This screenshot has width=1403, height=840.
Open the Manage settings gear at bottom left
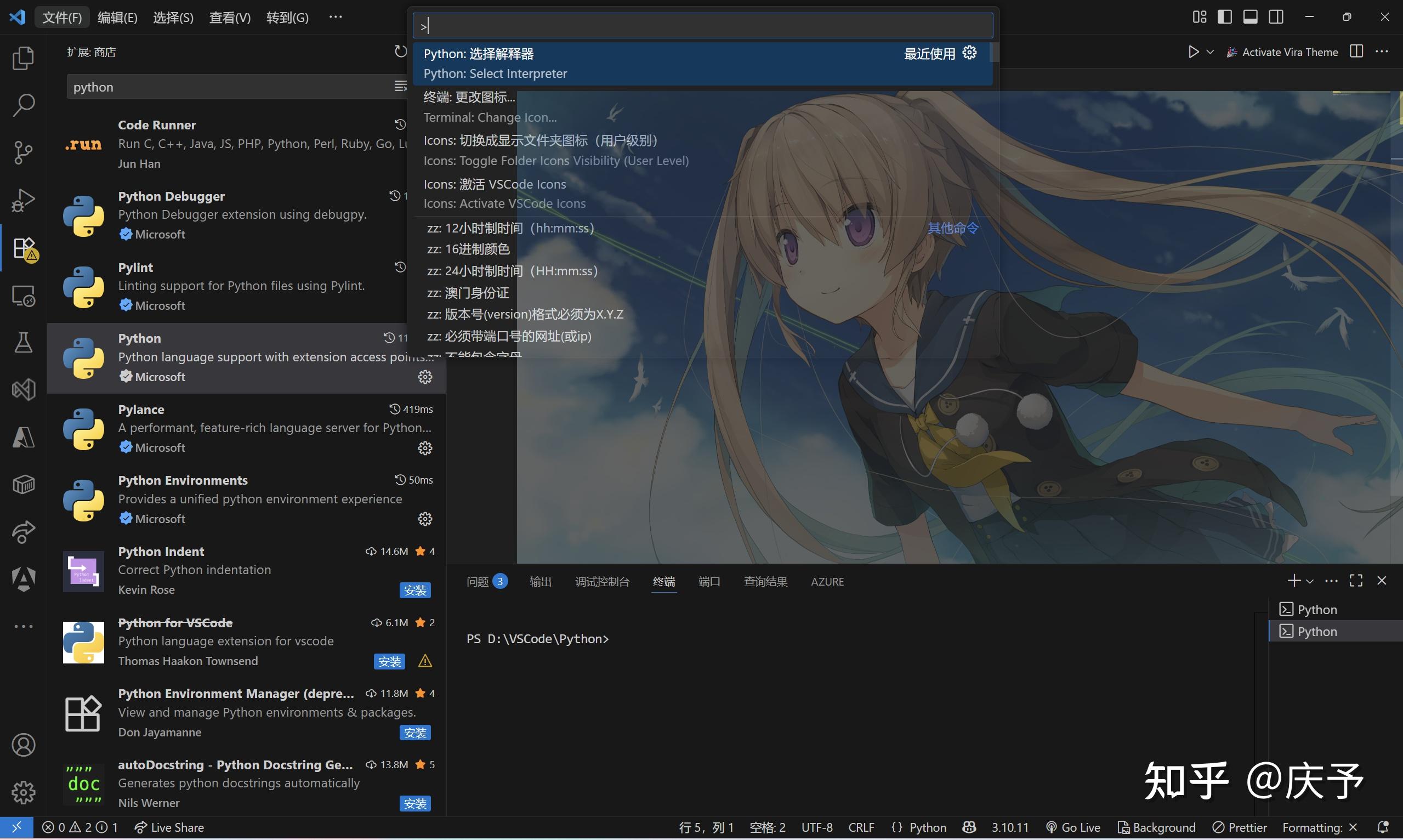pyautogui.click(x=23, y=792)
